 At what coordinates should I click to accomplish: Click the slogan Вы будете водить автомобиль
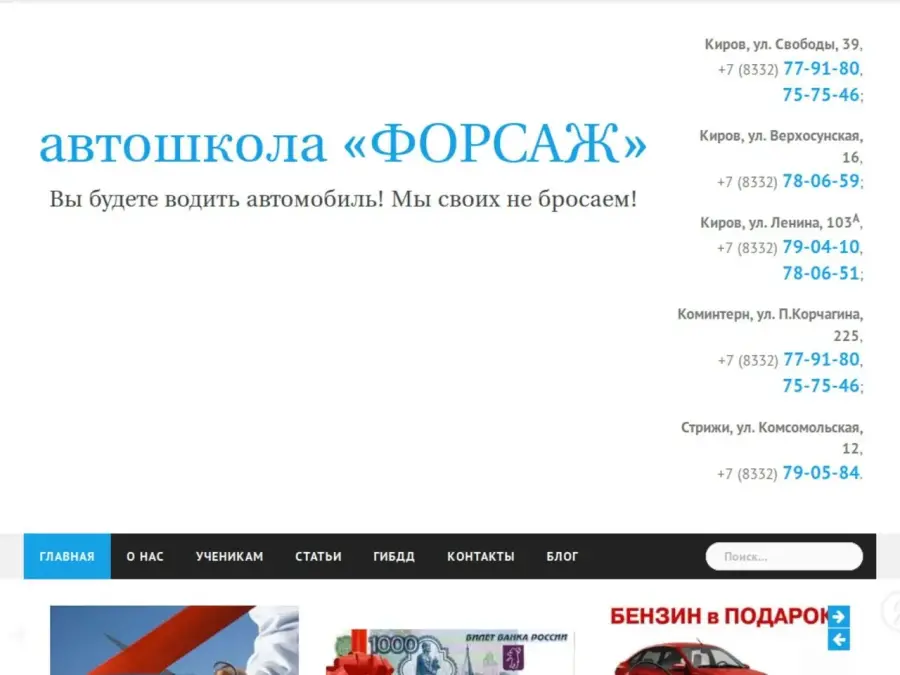(x=343, y=199)
